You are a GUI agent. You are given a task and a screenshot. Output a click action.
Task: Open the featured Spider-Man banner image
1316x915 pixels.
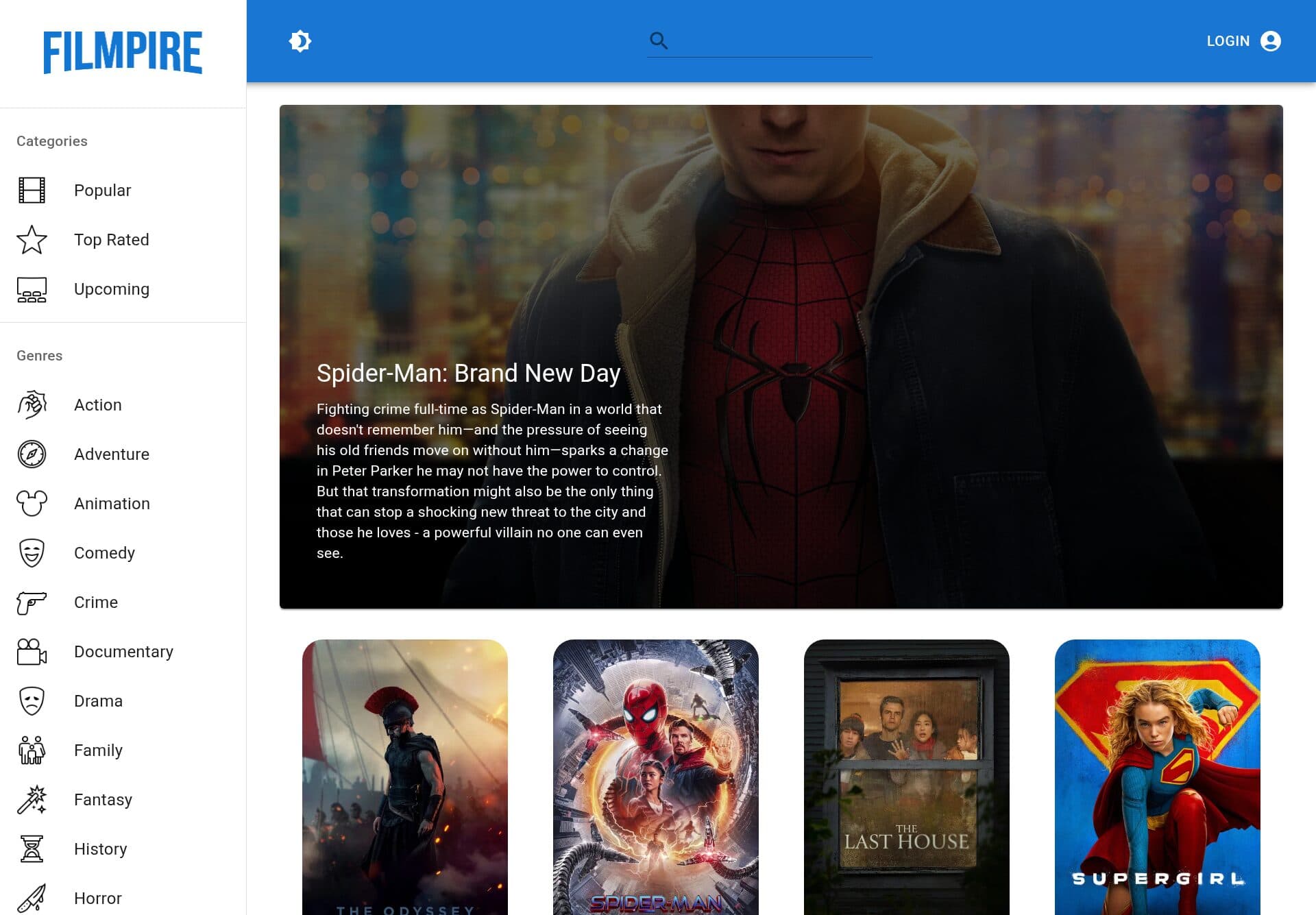pyautogui.click(x=781, y=356)
